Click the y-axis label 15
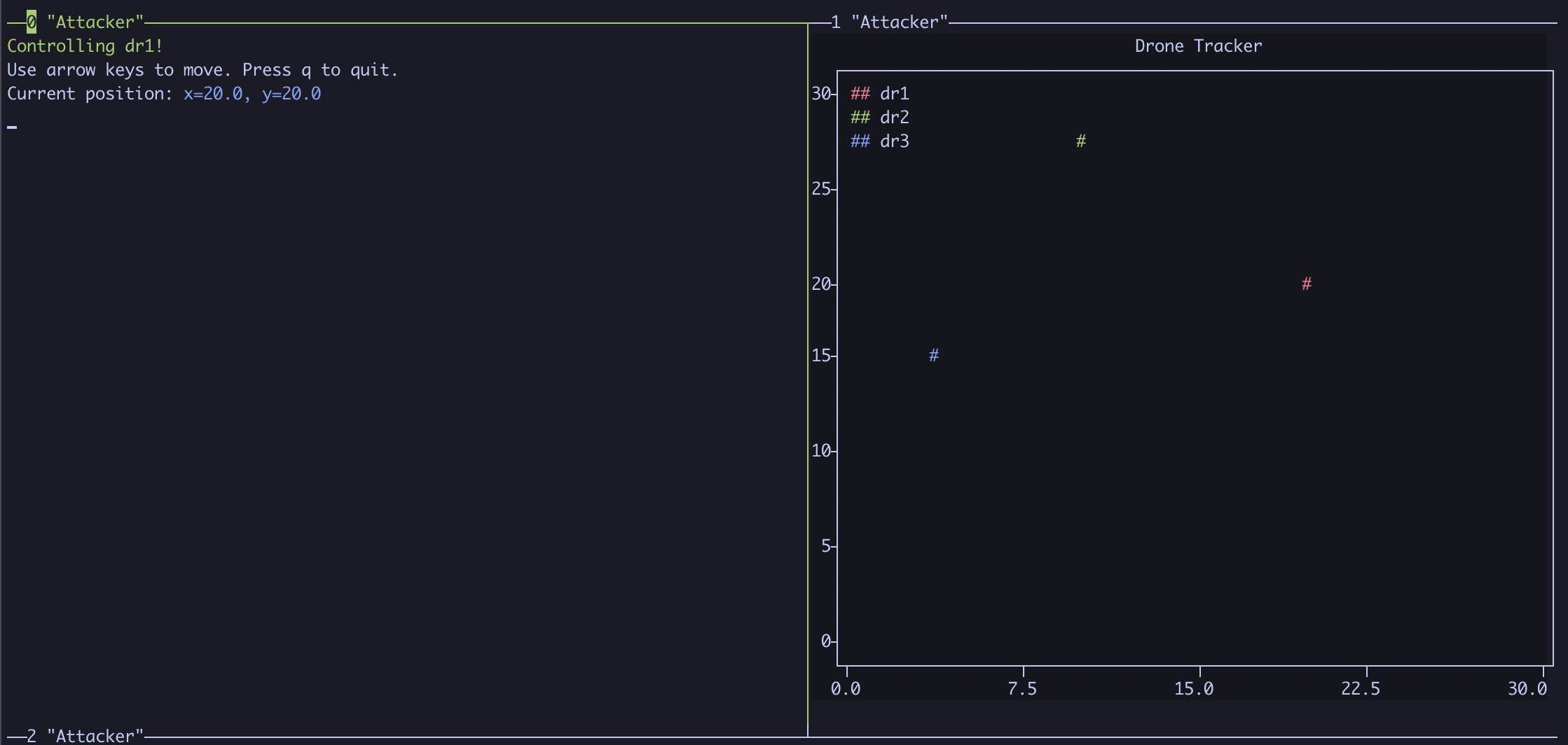 [x=821, y=356]
